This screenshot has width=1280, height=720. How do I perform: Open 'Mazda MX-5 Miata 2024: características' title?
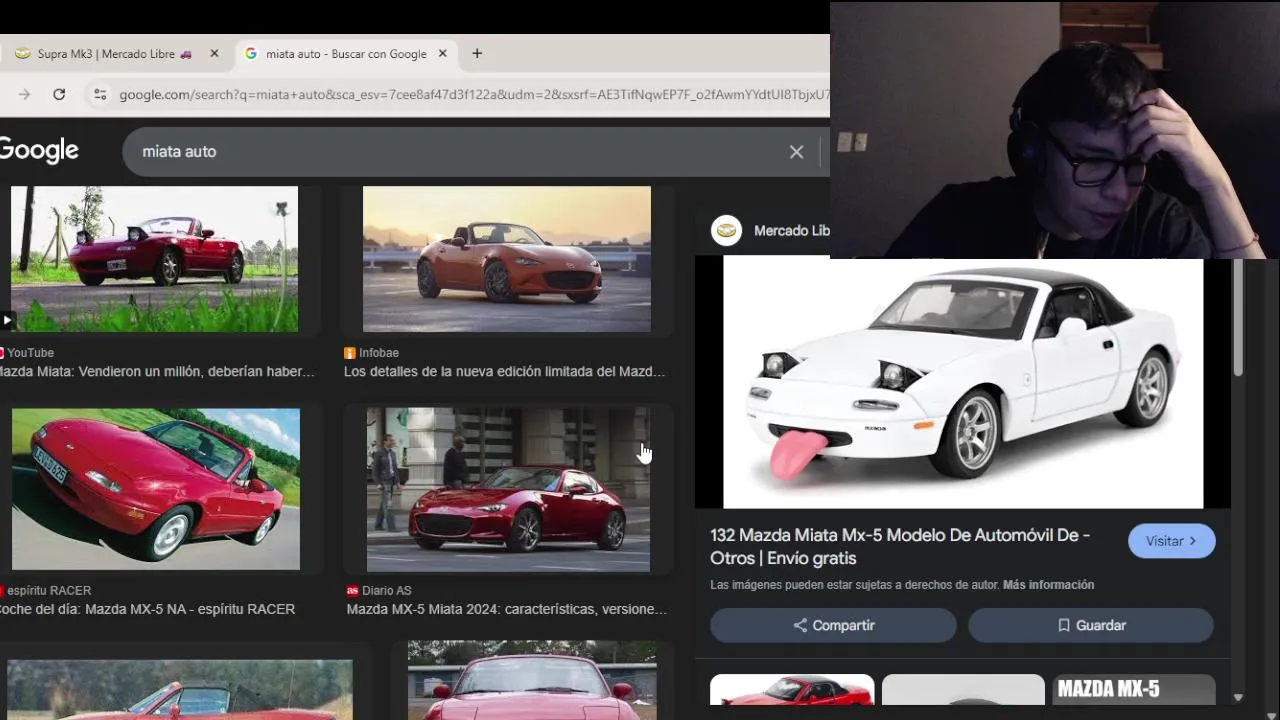[x=506, y=610]
